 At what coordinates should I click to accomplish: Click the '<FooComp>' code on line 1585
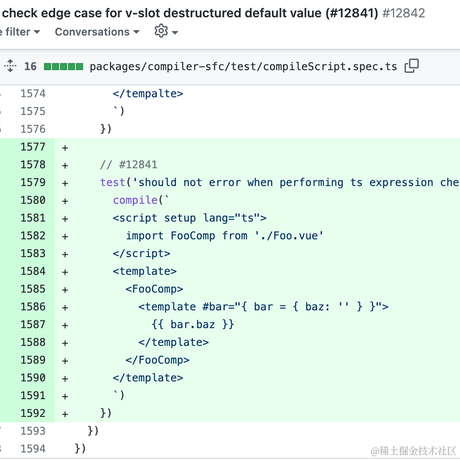pyautogui.click(x=154, y=289)
